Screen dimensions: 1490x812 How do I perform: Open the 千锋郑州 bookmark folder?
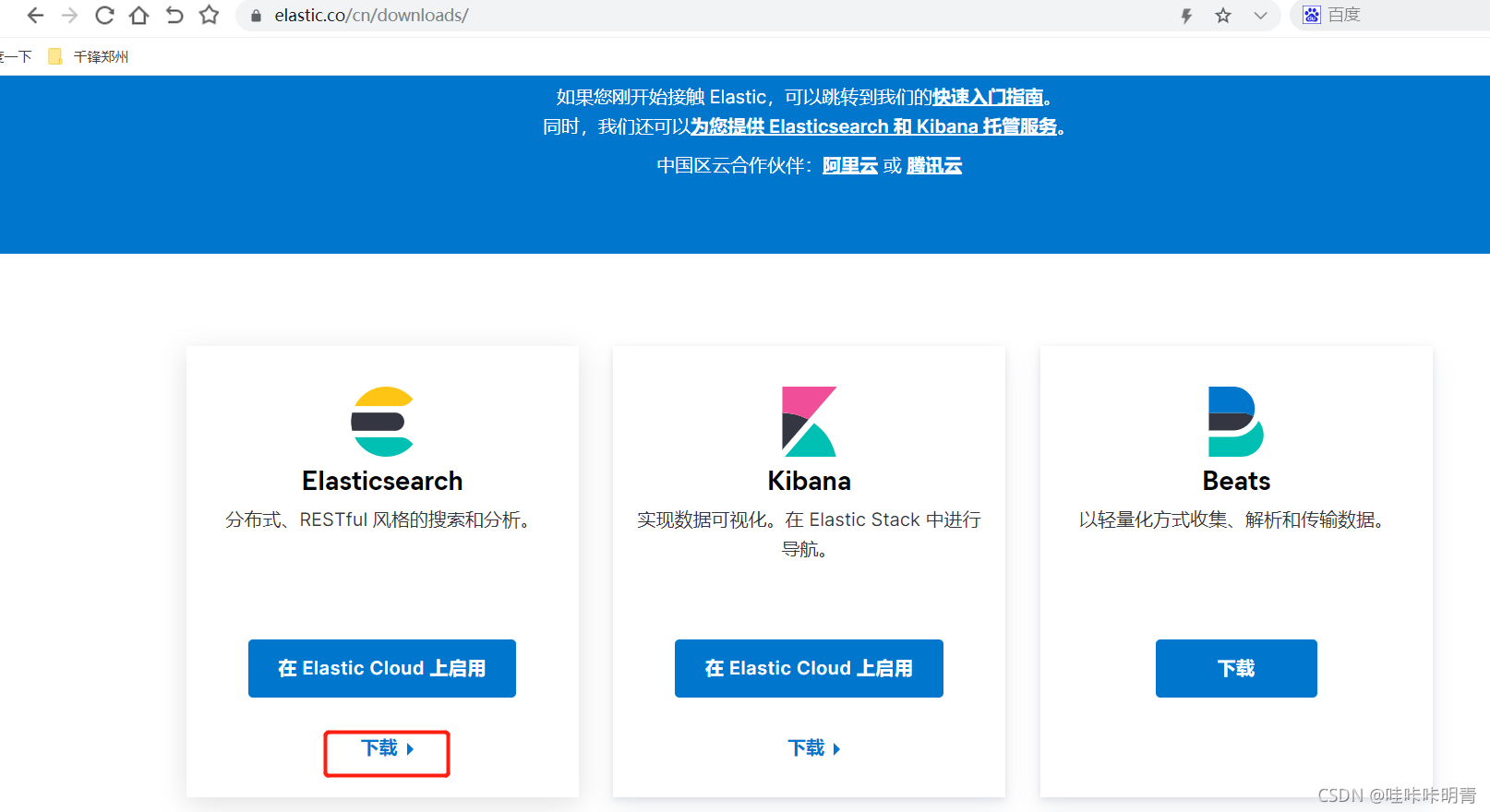tap(89, 56)
